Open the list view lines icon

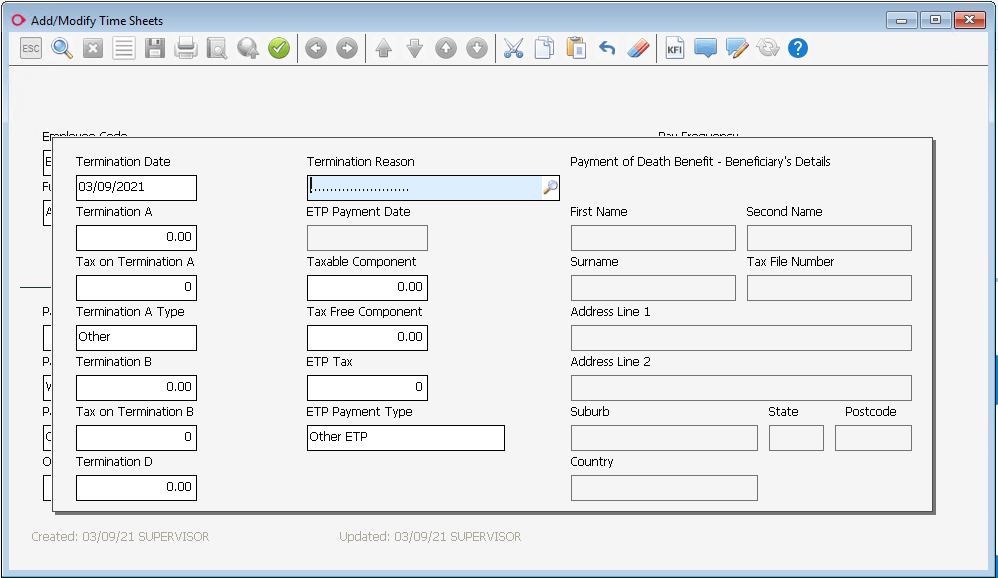[x=124, y=48]
